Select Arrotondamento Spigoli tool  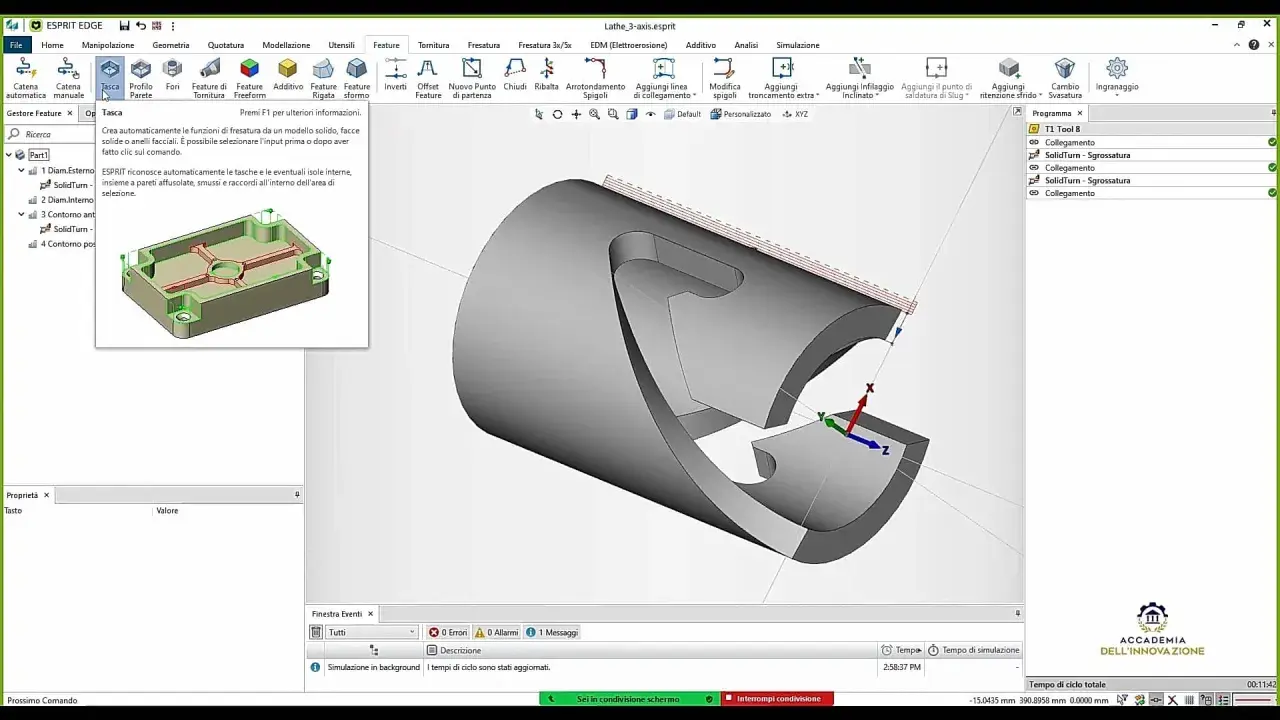coord(595,78)
